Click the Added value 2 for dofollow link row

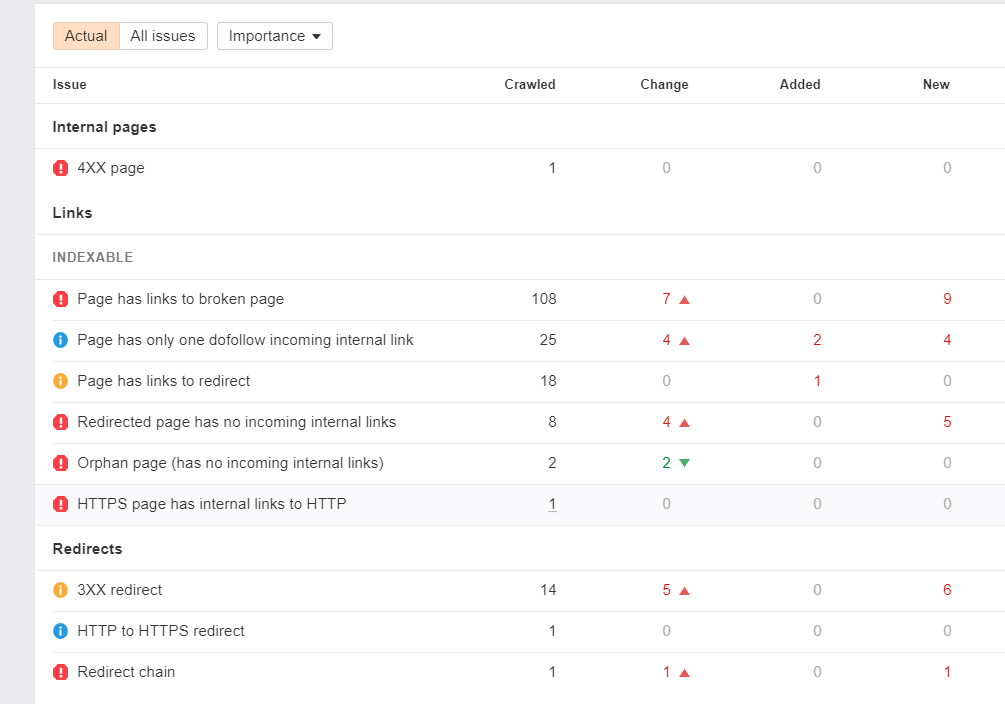point(817,340)
